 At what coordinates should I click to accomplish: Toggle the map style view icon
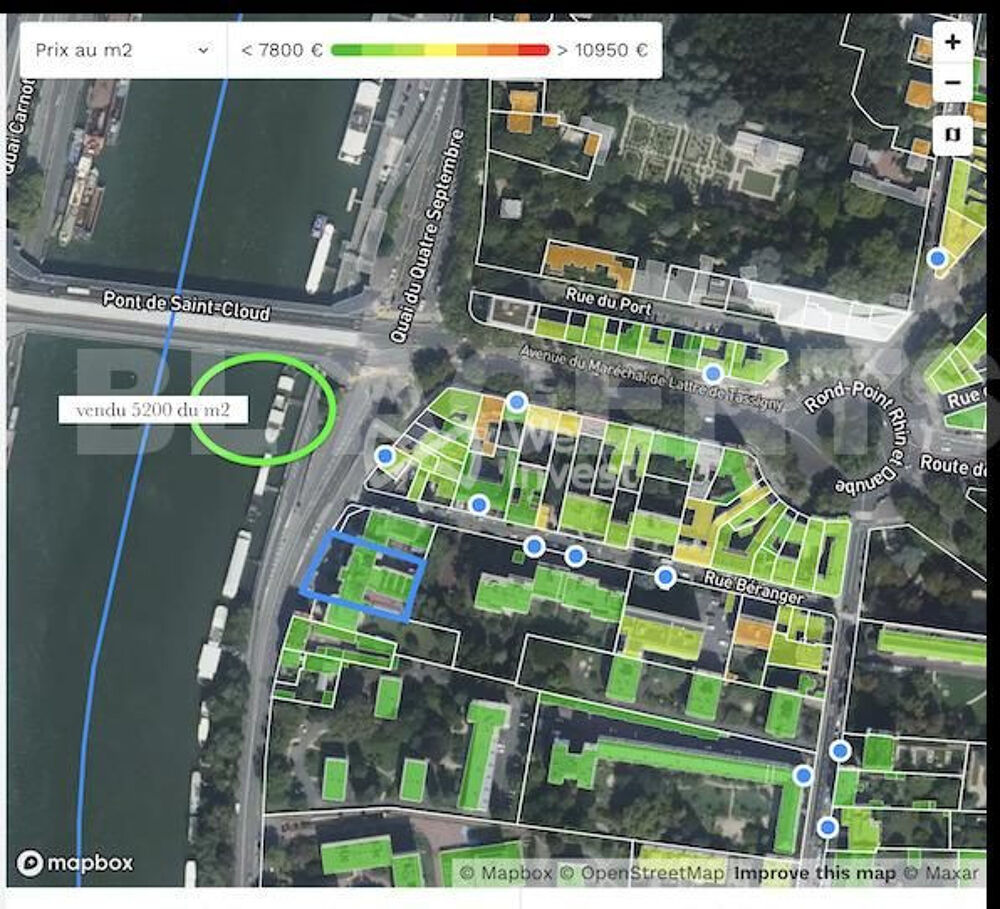[x=952, y=133]
